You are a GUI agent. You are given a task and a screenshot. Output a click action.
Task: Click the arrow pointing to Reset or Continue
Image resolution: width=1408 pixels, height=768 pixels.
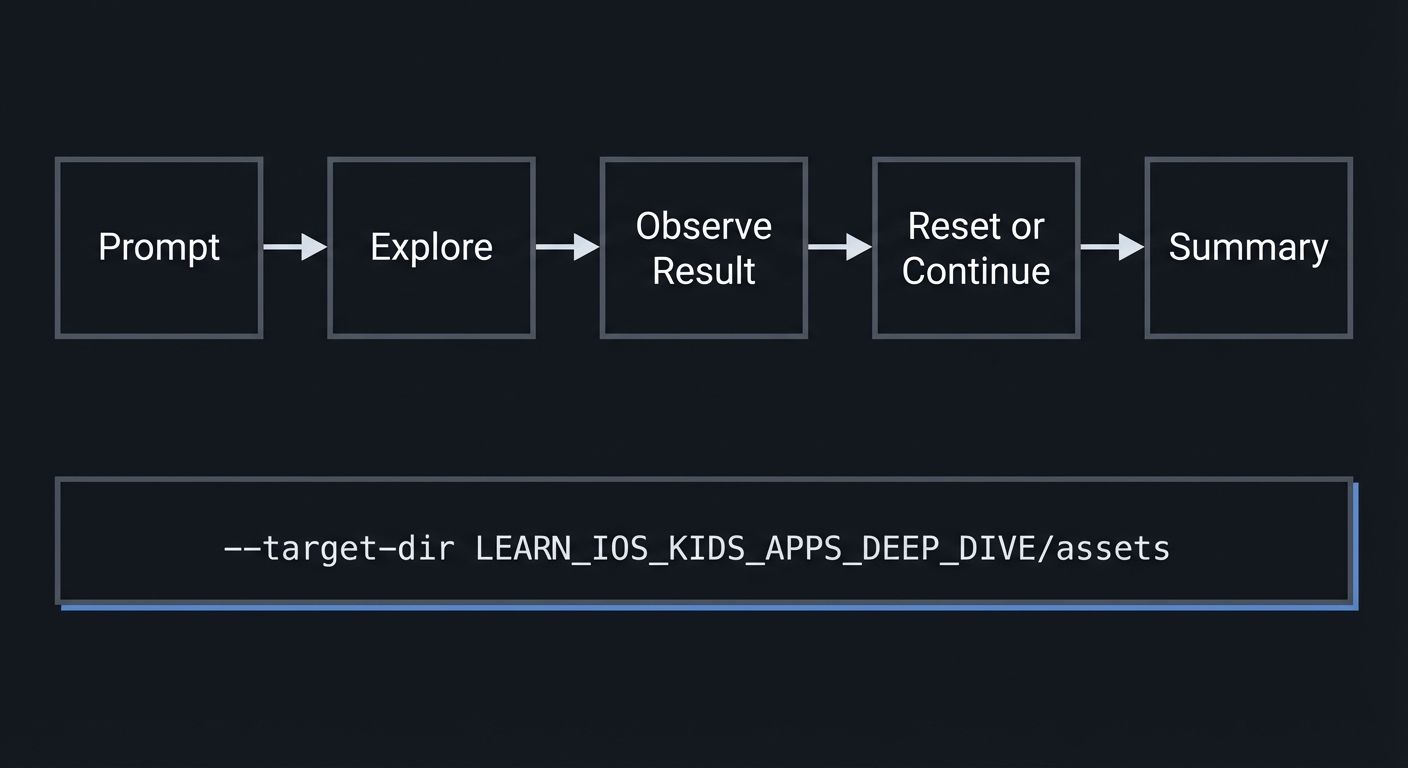(840, 247)
